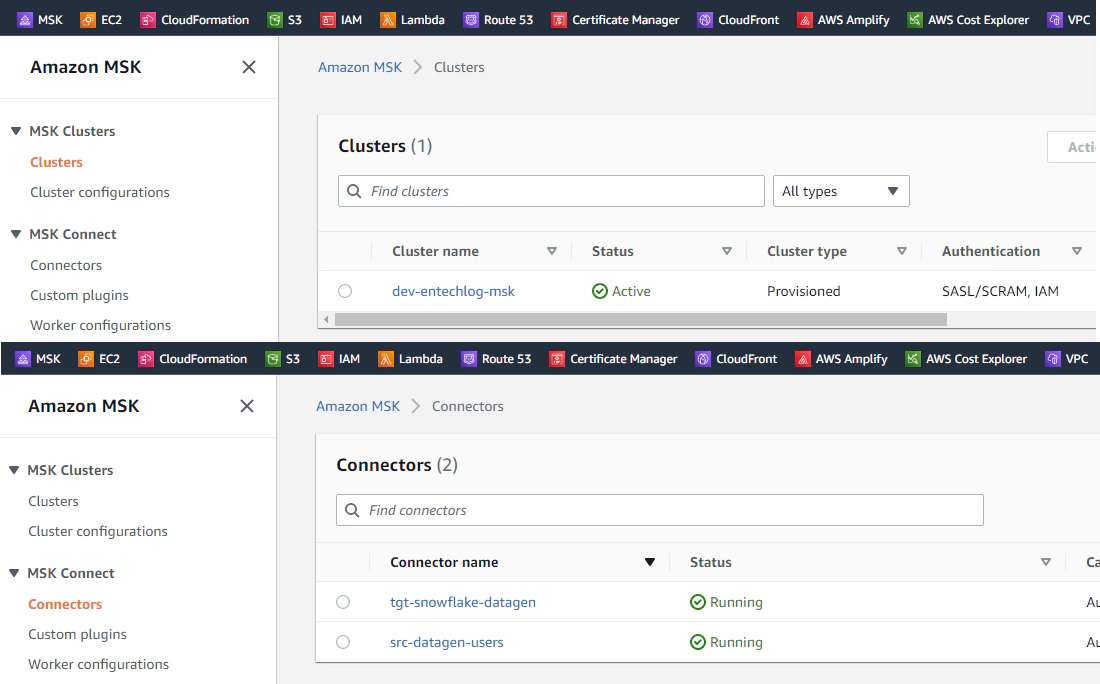Sort by Cluster name column arrow
The image size is (1100, 684).
pyautogui.click(x=551, y=251)
